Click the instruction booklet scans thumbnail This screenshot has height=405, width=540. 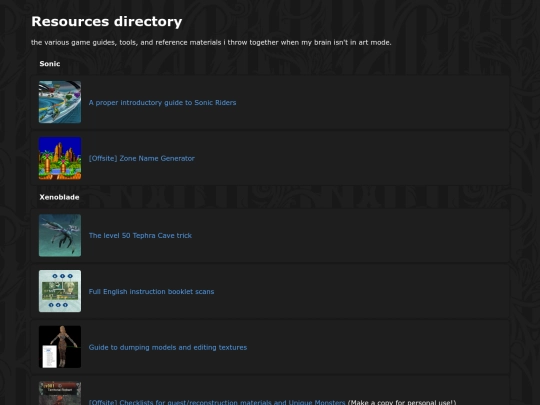pos(60,291)
